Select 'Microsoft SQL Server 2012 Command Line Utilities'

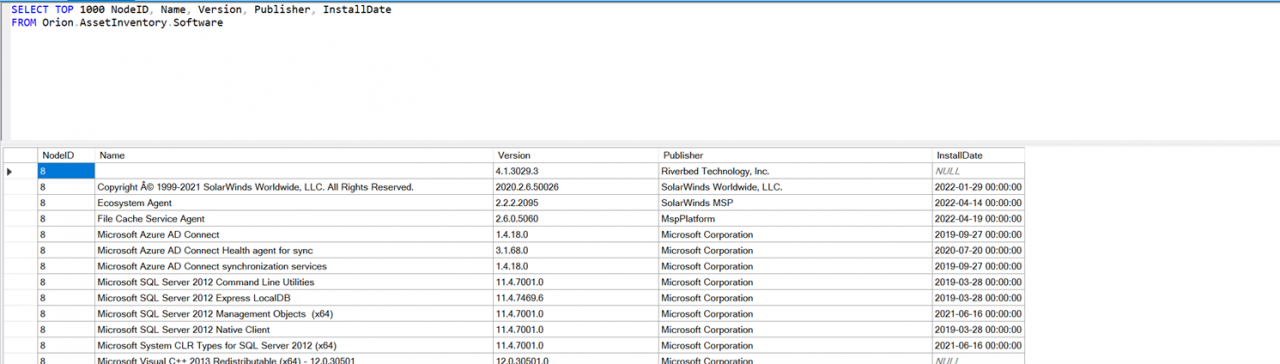(294, 283)
